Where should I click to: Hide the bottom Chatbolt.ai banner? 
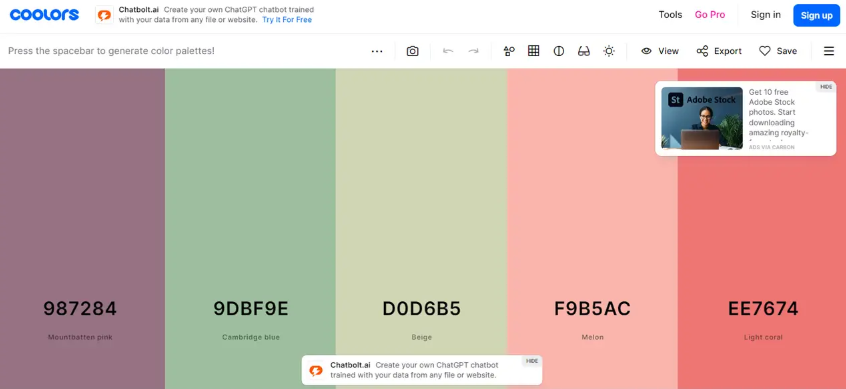[532, 361]
